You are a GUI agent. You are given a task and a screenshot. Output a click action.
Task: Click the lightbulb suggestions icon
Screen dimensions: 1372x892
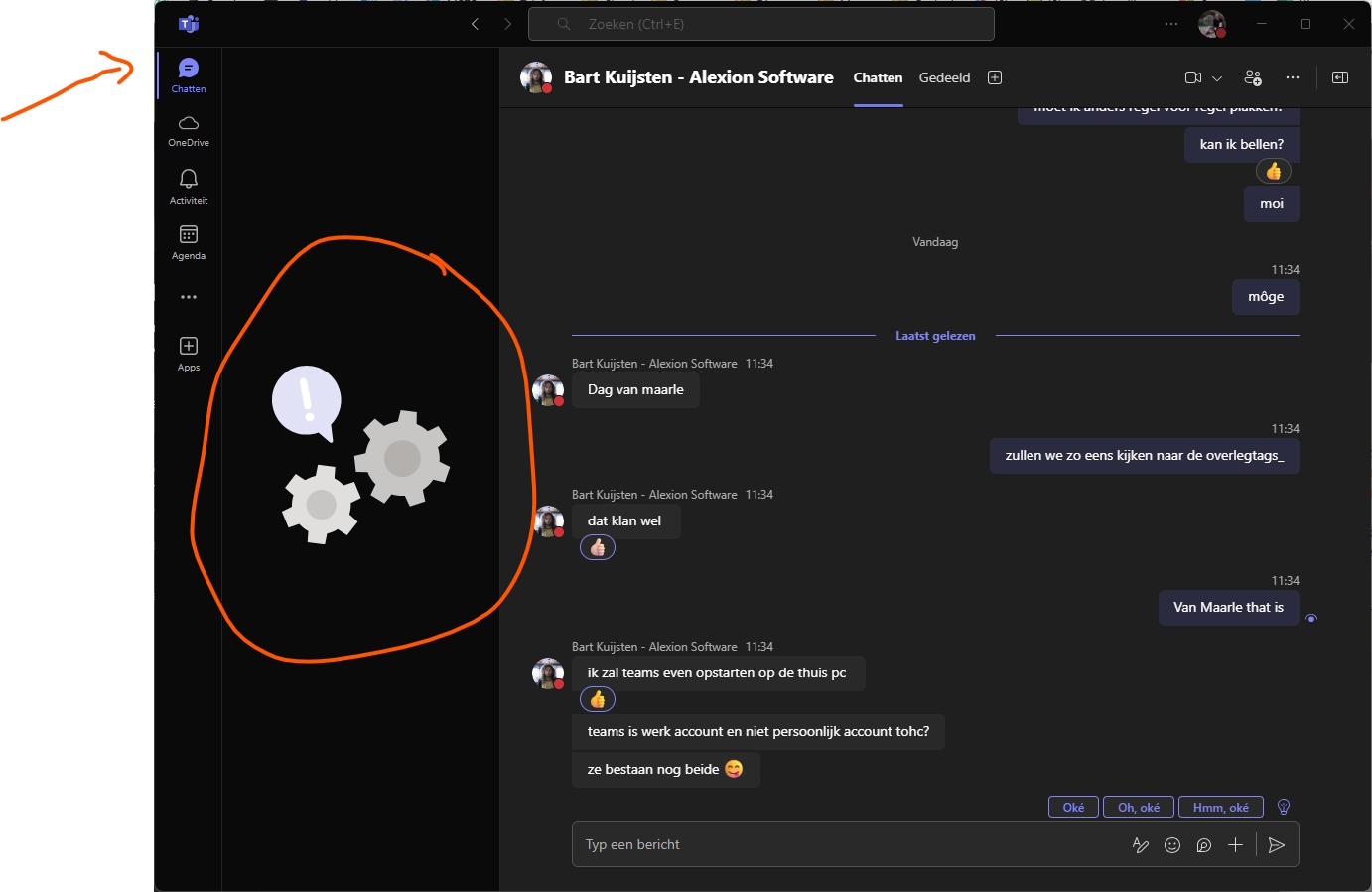[x=1284, y=807]
